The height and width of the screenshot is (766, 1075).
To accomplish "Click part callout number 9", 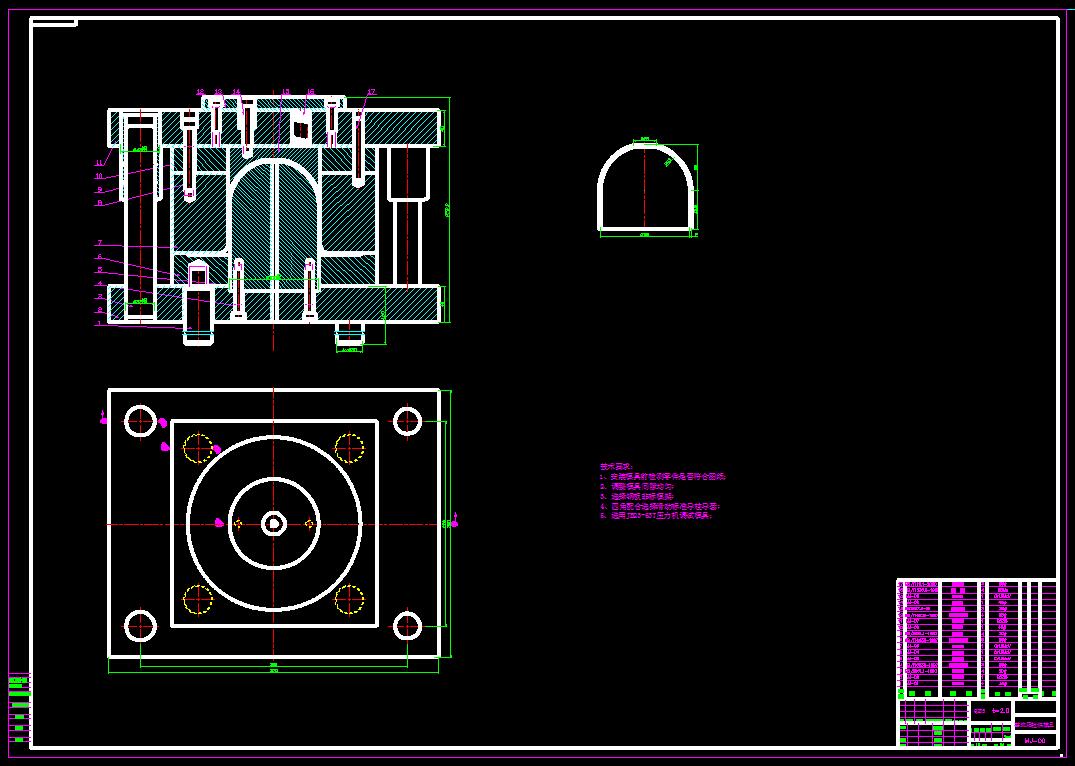I will pos(99,189).
